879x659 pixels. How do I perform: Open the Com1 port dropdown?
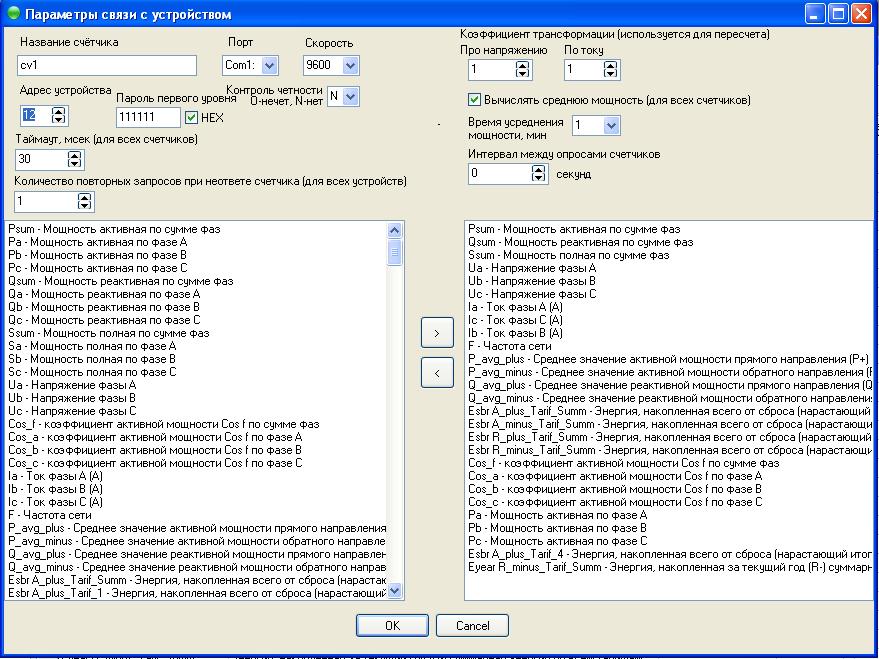click(268, 66)
